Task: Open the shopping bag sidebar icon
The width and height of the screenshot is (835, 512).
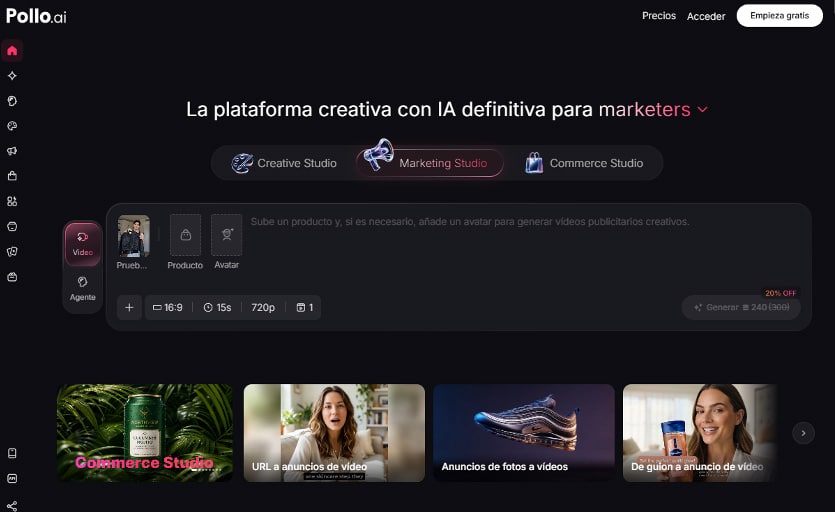Action: tap(12, 176)
